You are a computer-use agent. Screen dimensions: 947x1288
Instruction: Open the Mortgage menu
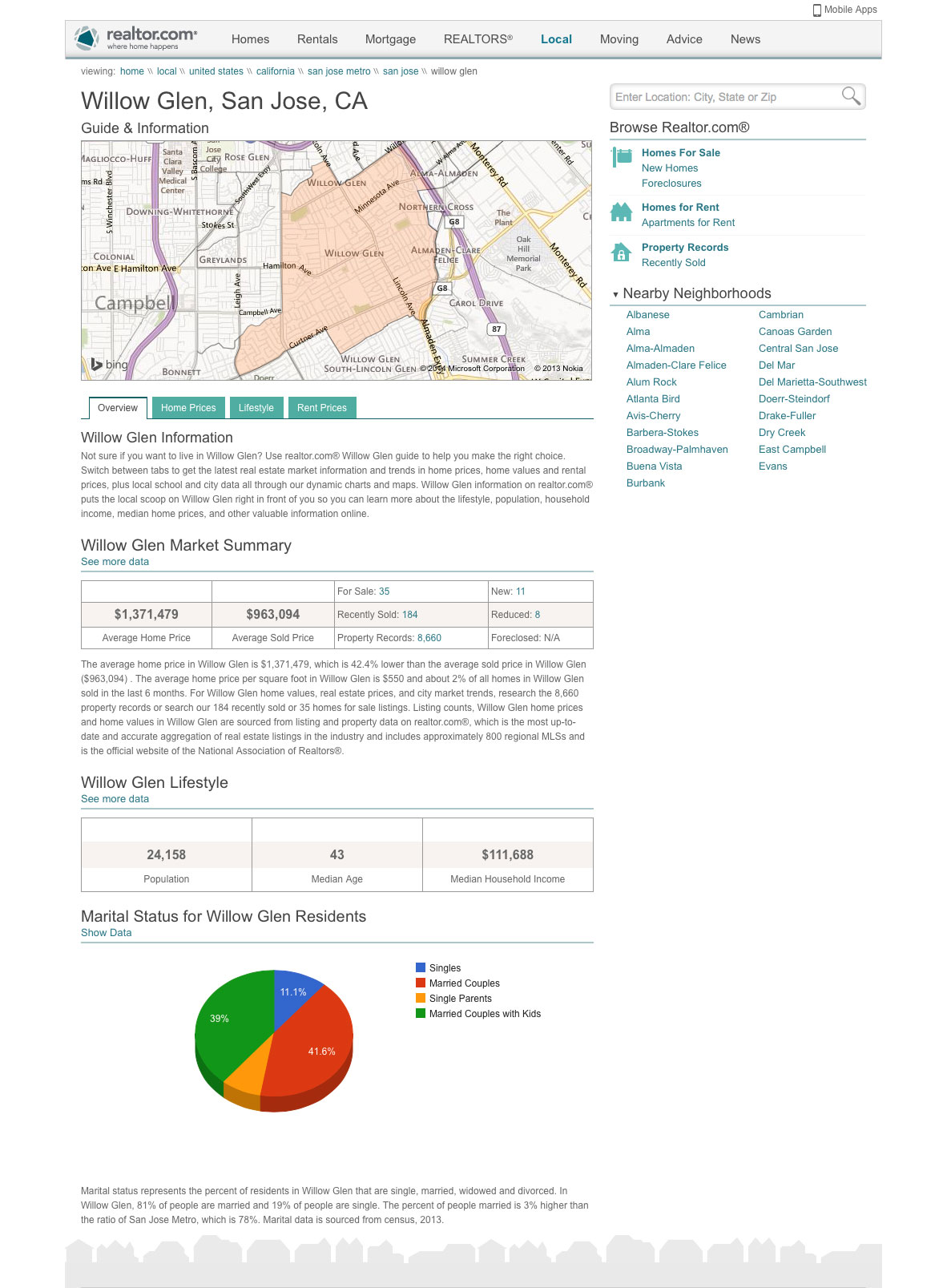tap(390, 39)
